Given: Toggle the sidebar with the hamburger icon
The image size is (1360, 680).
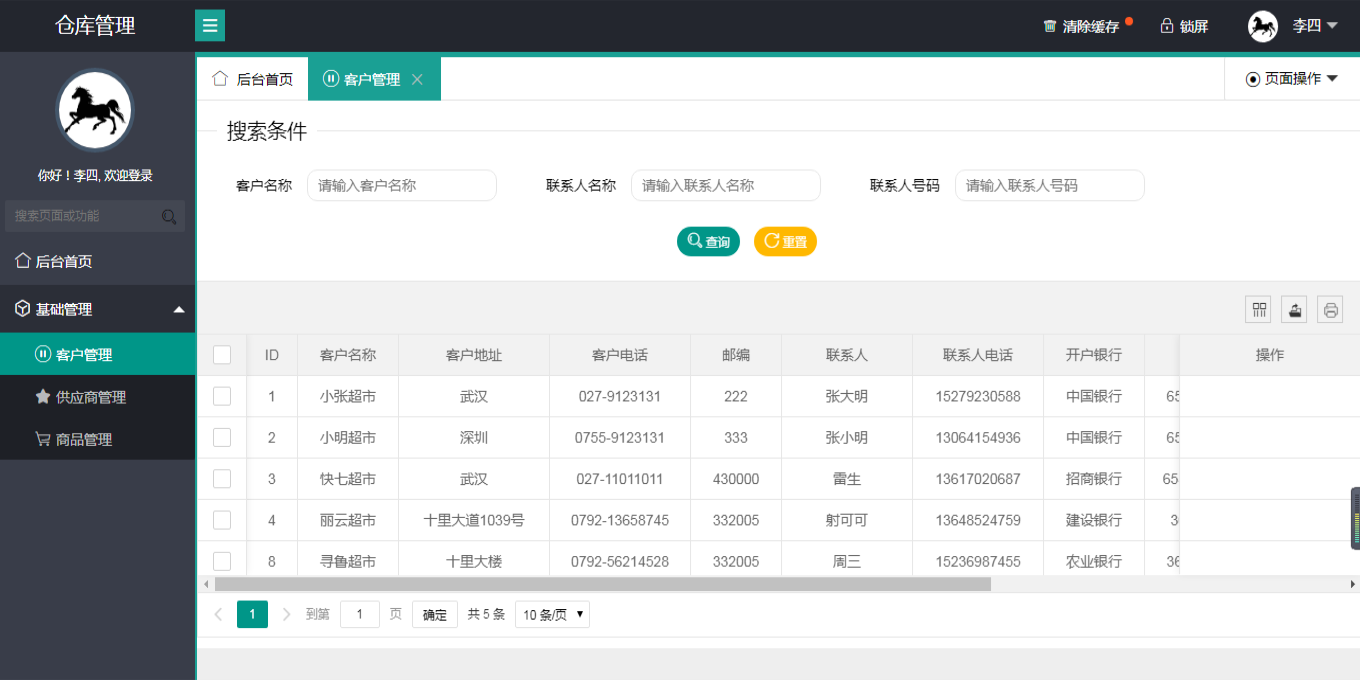Looking at the screenshot, I should [210, 25].
